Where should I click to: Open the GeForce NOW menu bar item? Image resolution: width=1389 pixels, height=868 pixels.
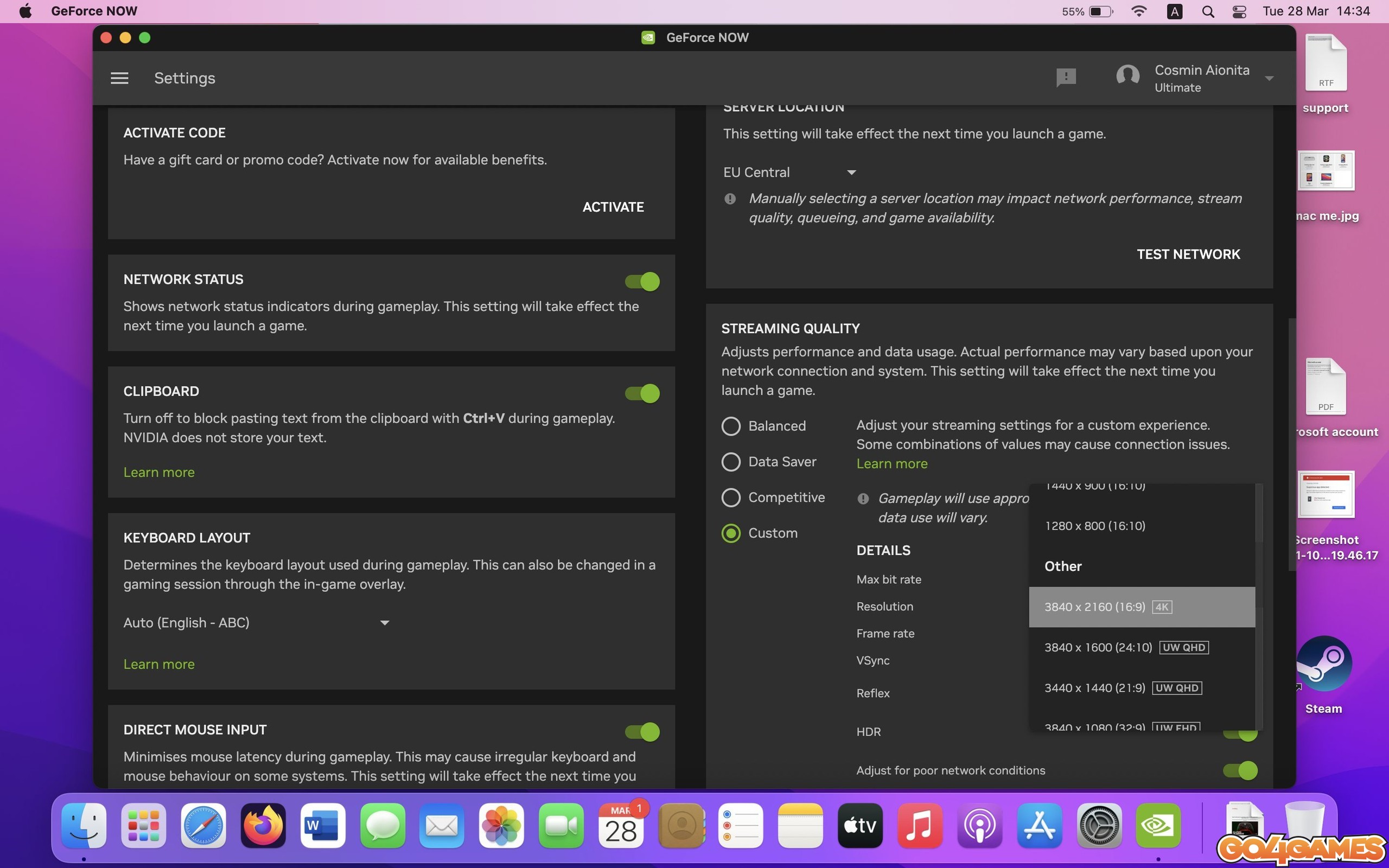(x=94, y=11)
